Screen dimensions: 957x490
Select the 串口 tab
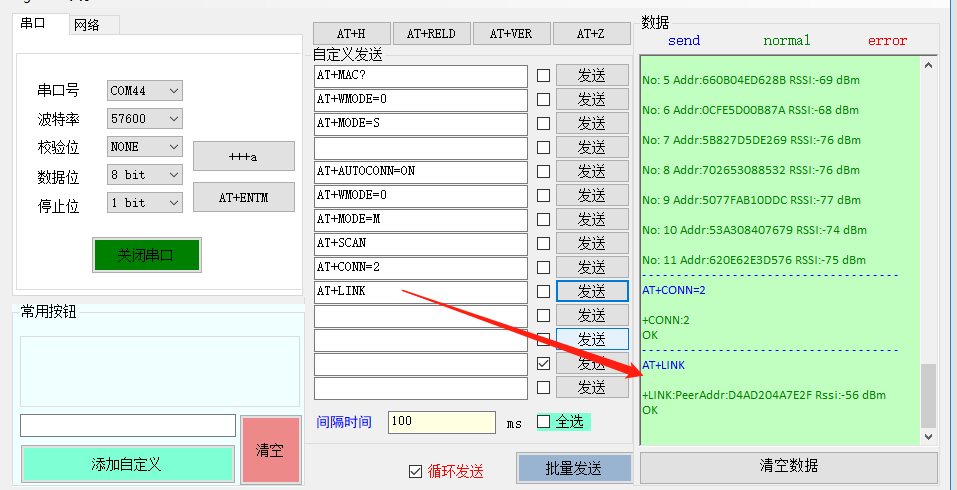[34, 24]
